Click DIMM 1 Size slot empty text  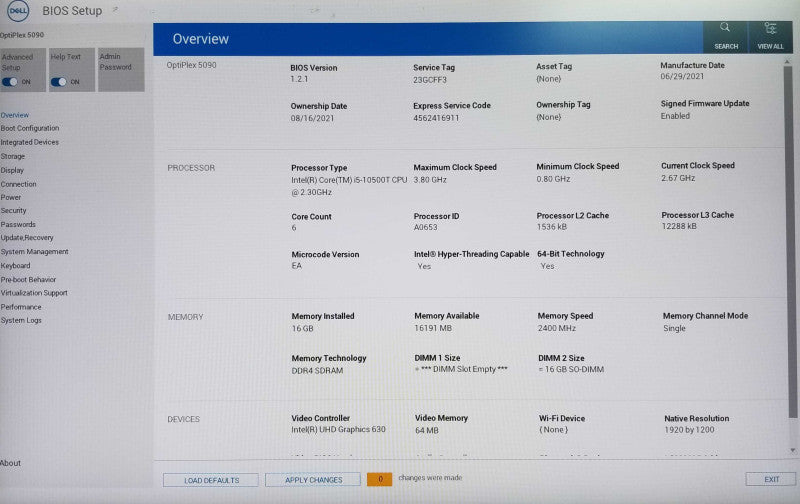point(461,369)
